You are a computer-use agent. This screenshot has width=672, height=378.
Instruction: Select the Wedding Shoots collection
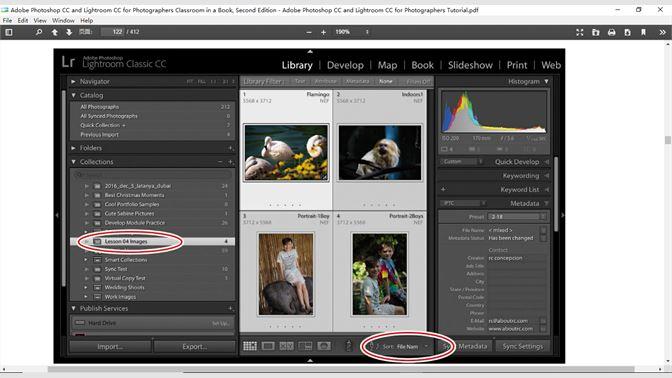point(152,287)
